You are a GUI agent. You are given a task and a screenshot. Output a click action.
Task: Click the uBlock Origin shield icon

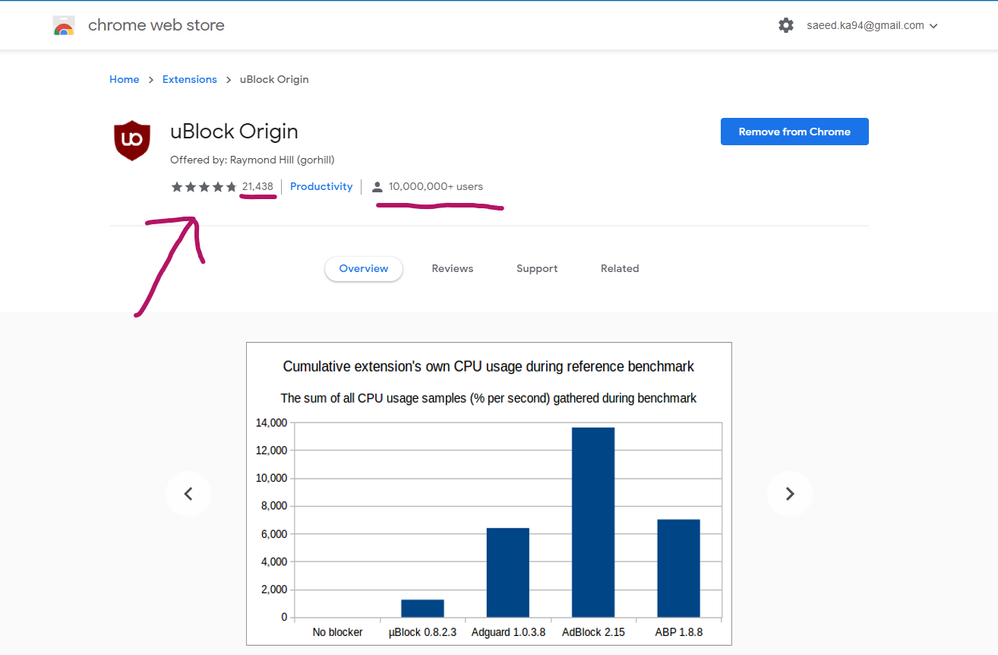pyautogui.click(x=132, y=140)
